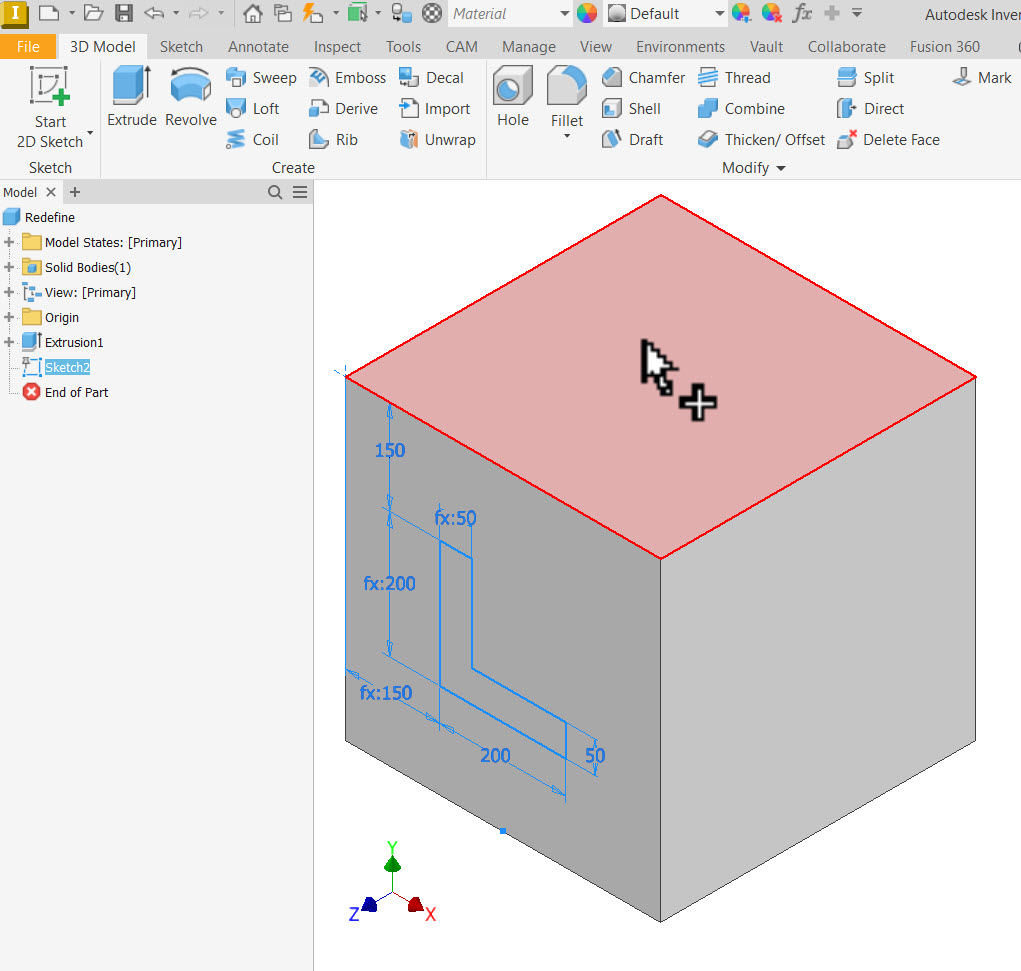Click the color wheel appearance swatch
This screenshot has width=1021, height=971.
[x=587, y=14]
